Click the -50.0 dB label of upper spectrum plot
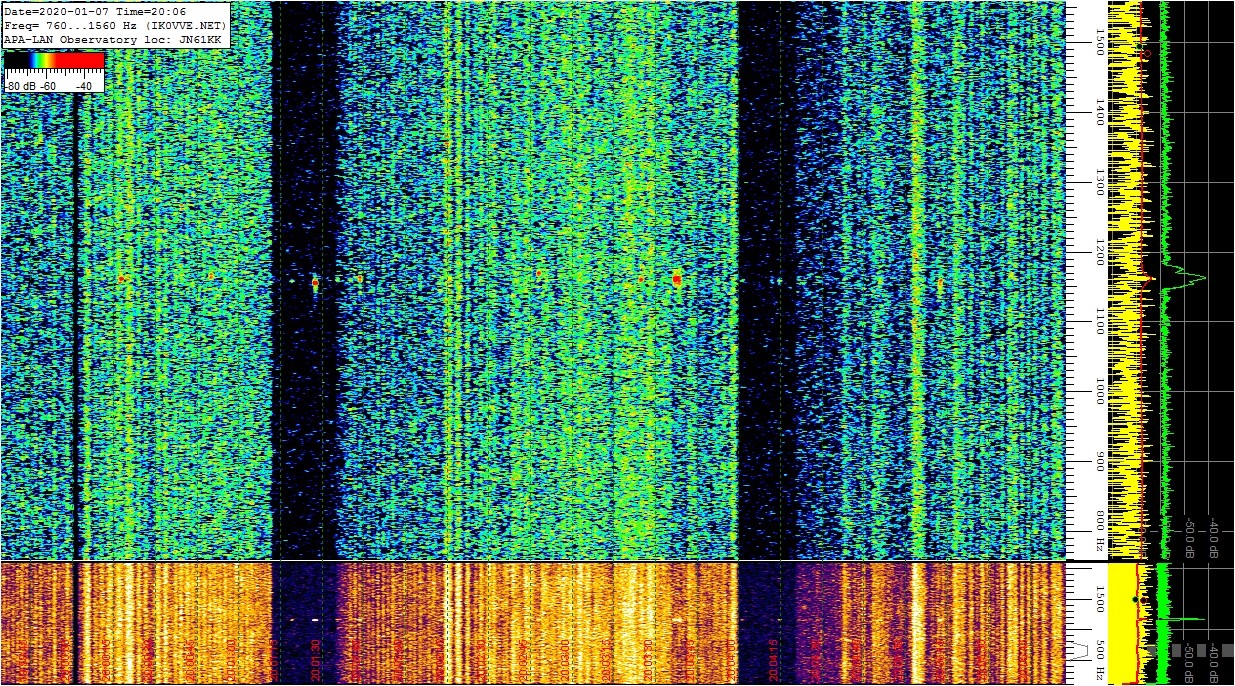 pos(1190,536)
